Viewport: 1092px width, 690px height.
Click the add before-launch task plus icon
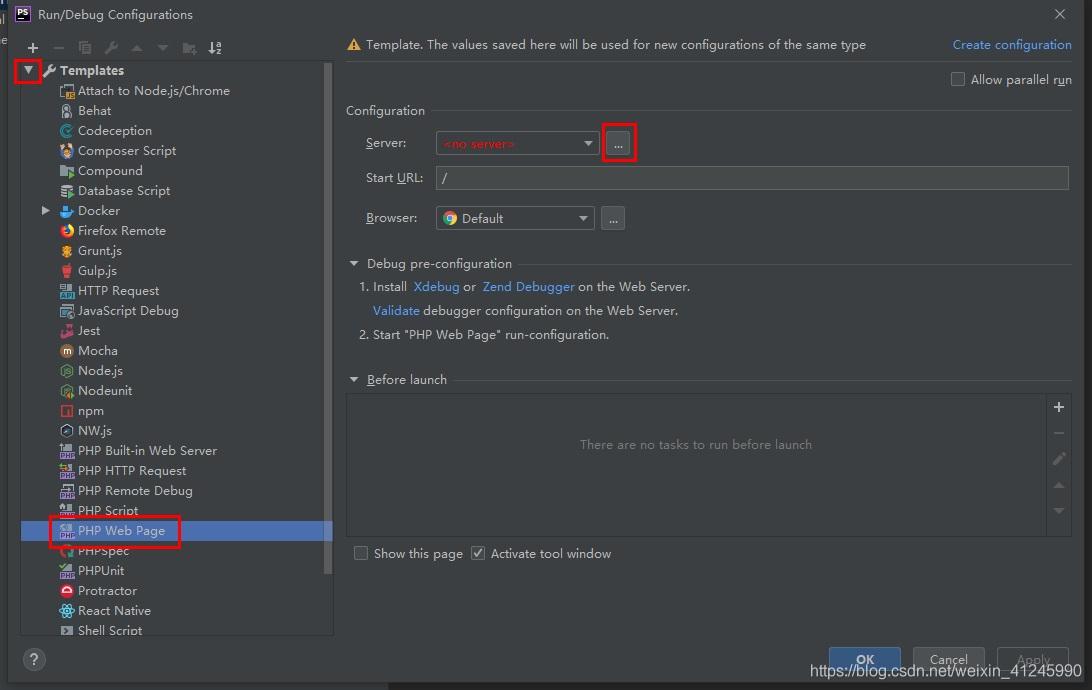(x=1058, y=407)
